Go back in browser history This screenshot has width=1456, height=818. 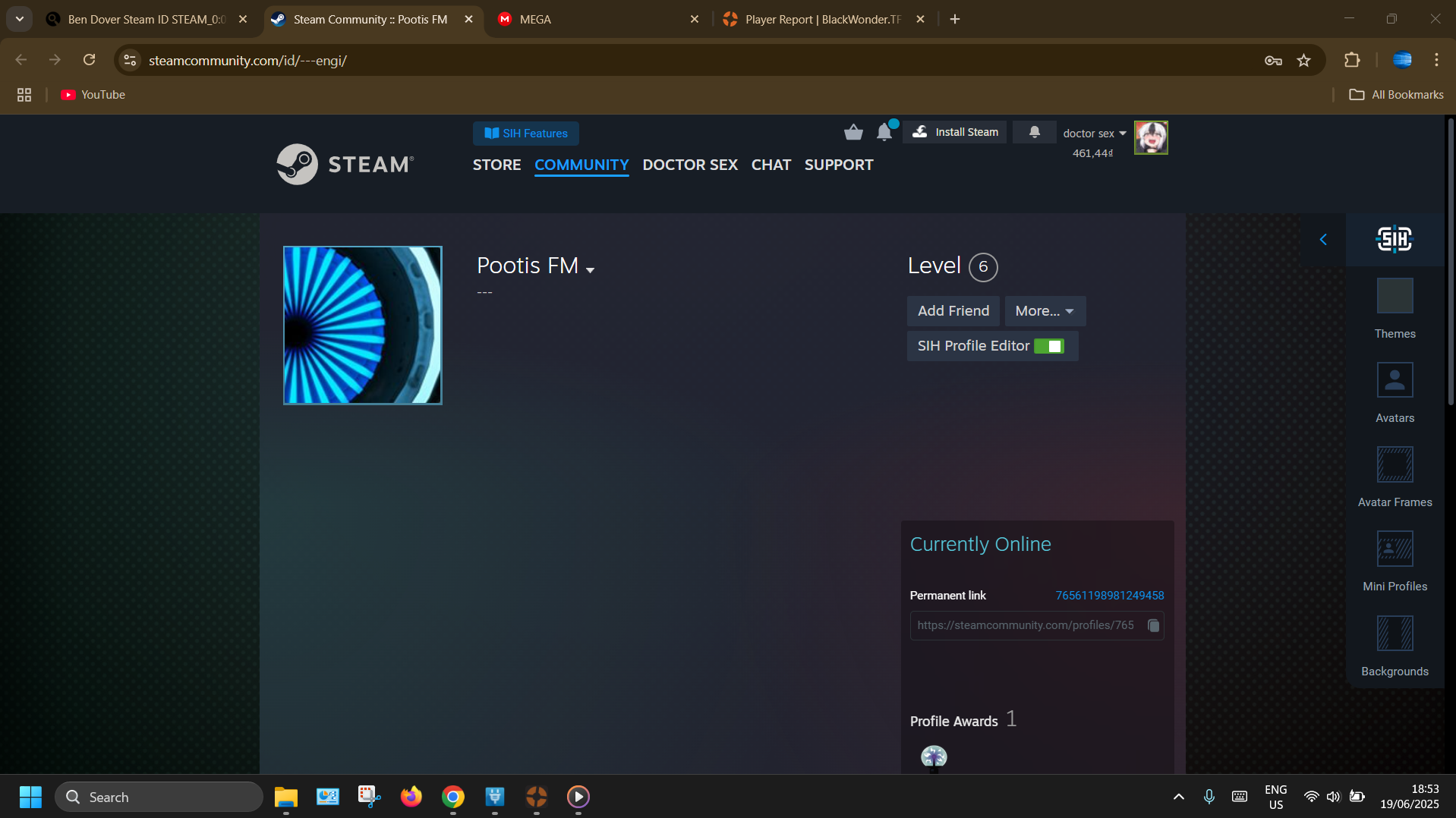(x=21, y=60)
